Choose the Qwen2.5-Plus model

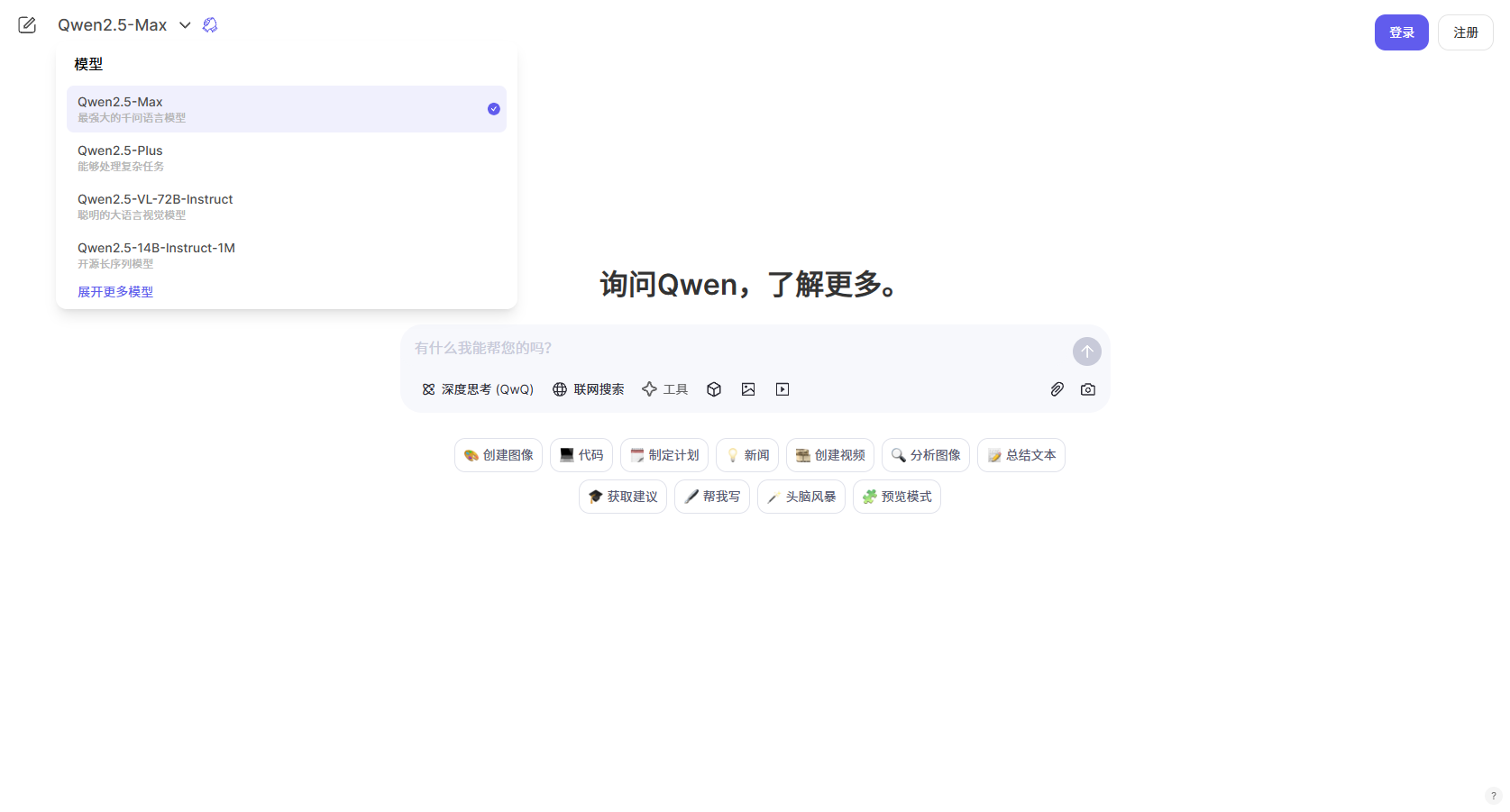pyautogui.click(x=287, y=158)
